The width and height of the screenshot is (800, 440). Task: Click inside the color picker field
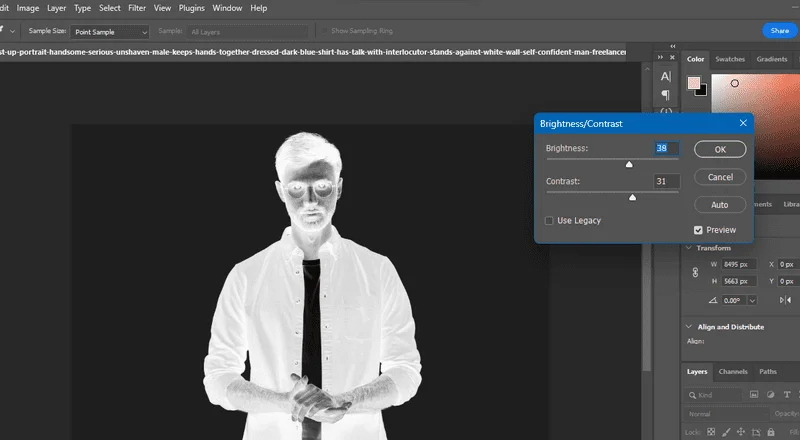[x=756, y=127]
